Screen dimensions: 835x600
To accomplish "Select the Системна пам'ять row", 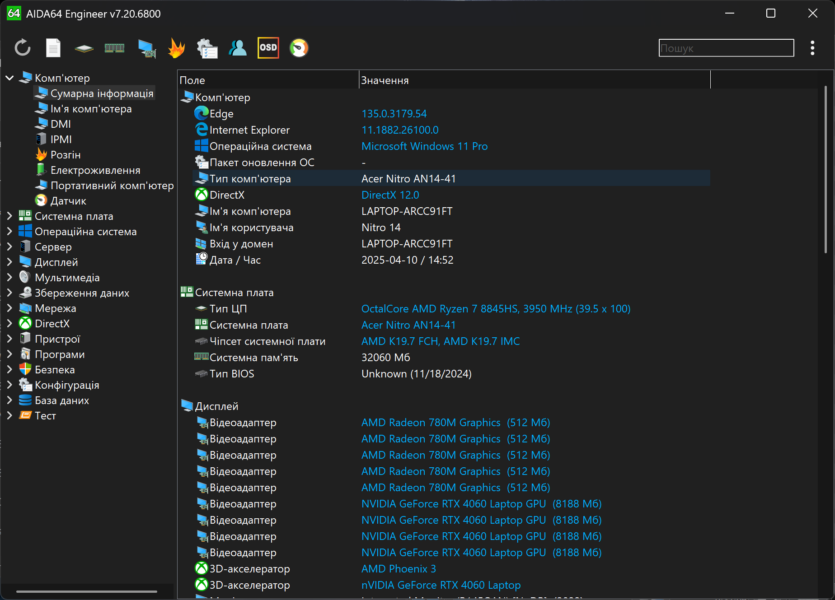I will click(452, 357).
